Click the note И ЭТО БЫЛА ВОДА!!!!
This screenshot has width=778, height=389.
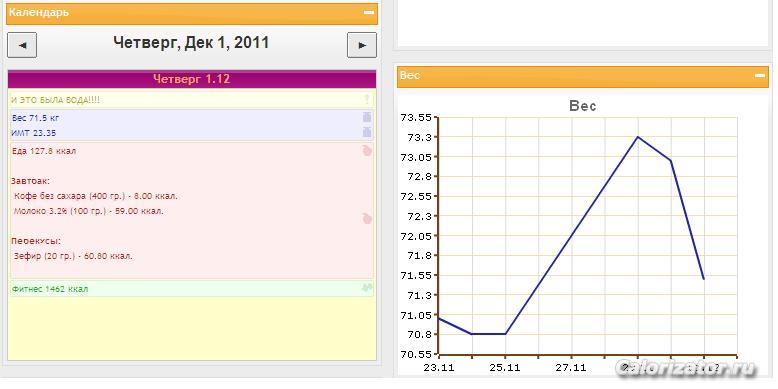coord(55,100)
